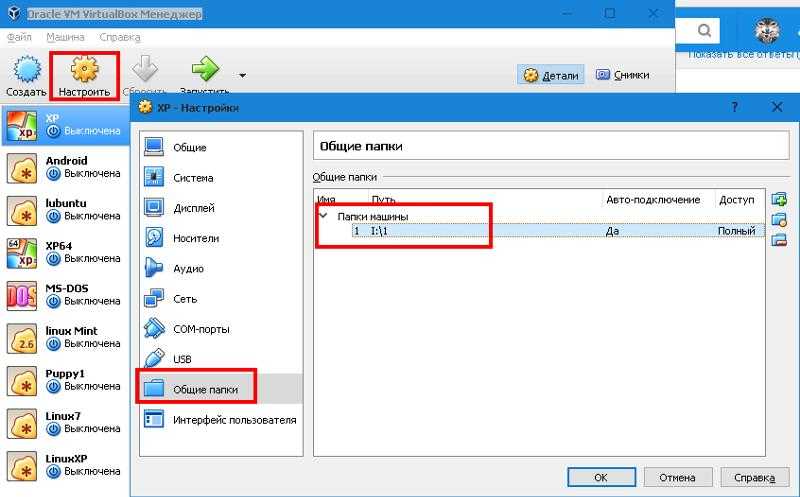Viewport: 800px width, 497px height.
Task: Click the OK button
Action: 601,477
